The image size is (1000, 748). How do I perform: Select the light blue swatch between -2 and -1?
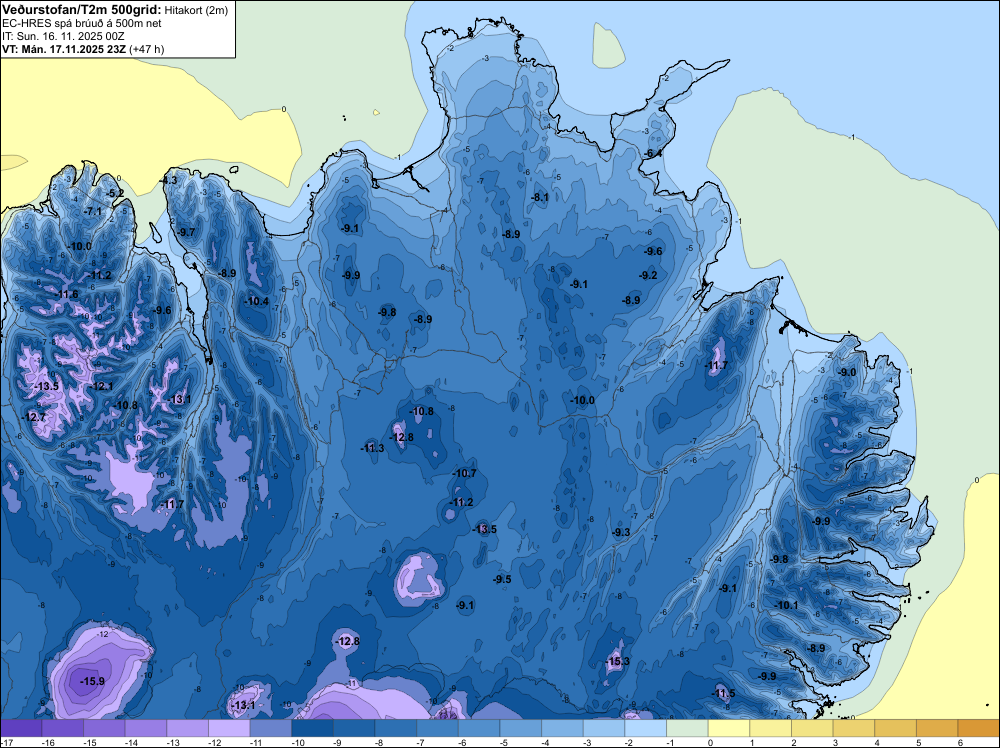pyautogui.click(x=645, y=728)
